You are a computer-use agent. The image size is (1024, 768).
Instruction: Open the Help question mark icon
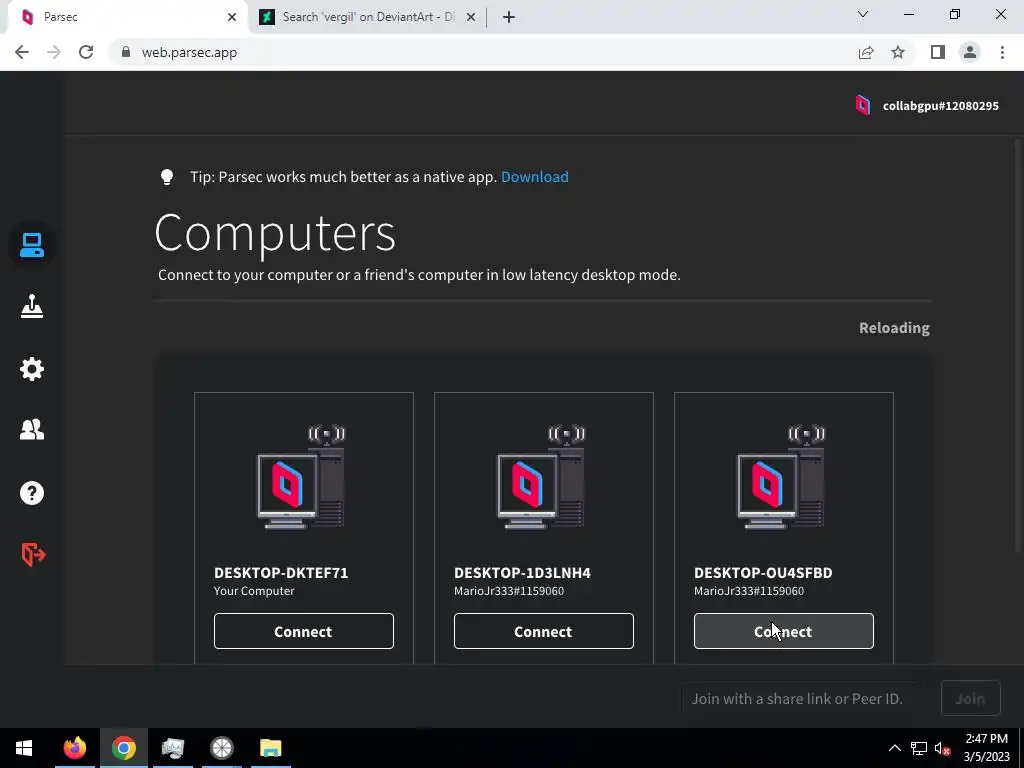coord(31,492)
